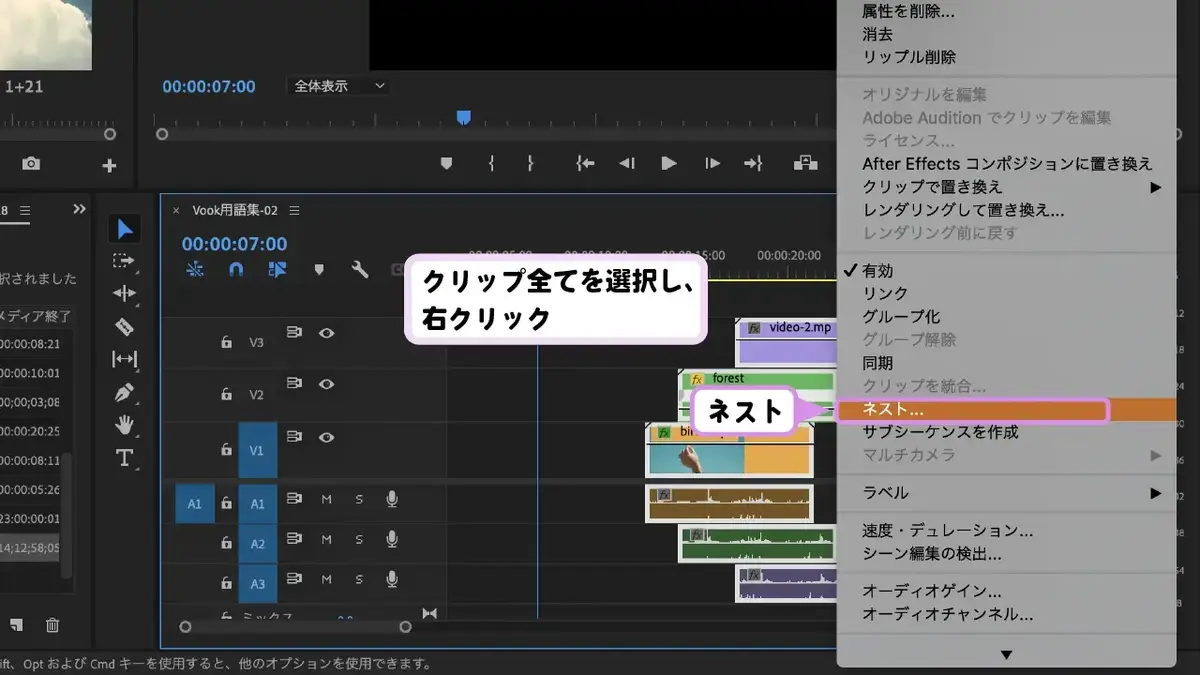1200x675 pixels.
Task: Toggle the timeline Snap magnet icon
Action: tap(236, 269)
